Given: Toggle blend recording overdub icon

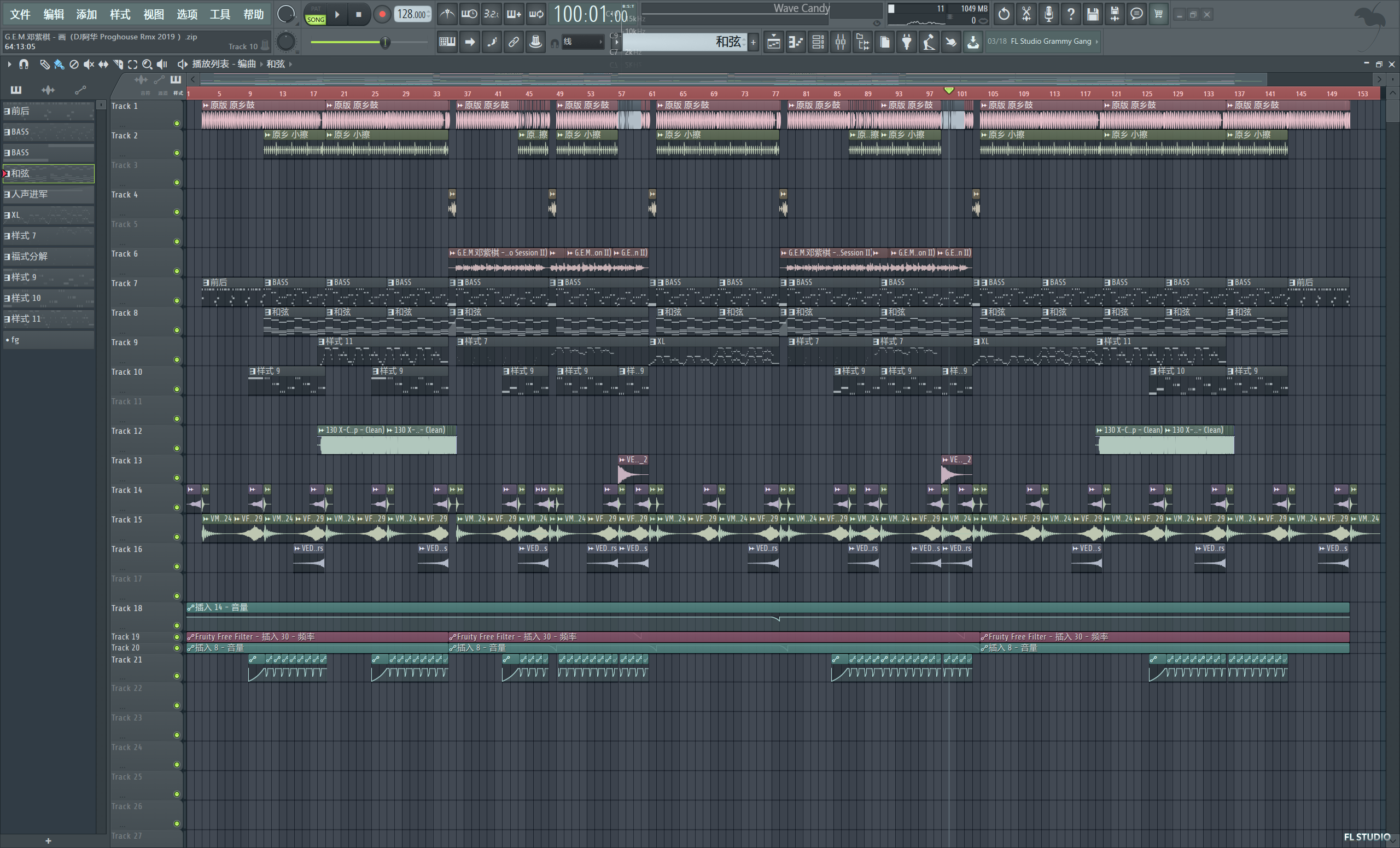Looking at the screenshot, I should 514,14.
